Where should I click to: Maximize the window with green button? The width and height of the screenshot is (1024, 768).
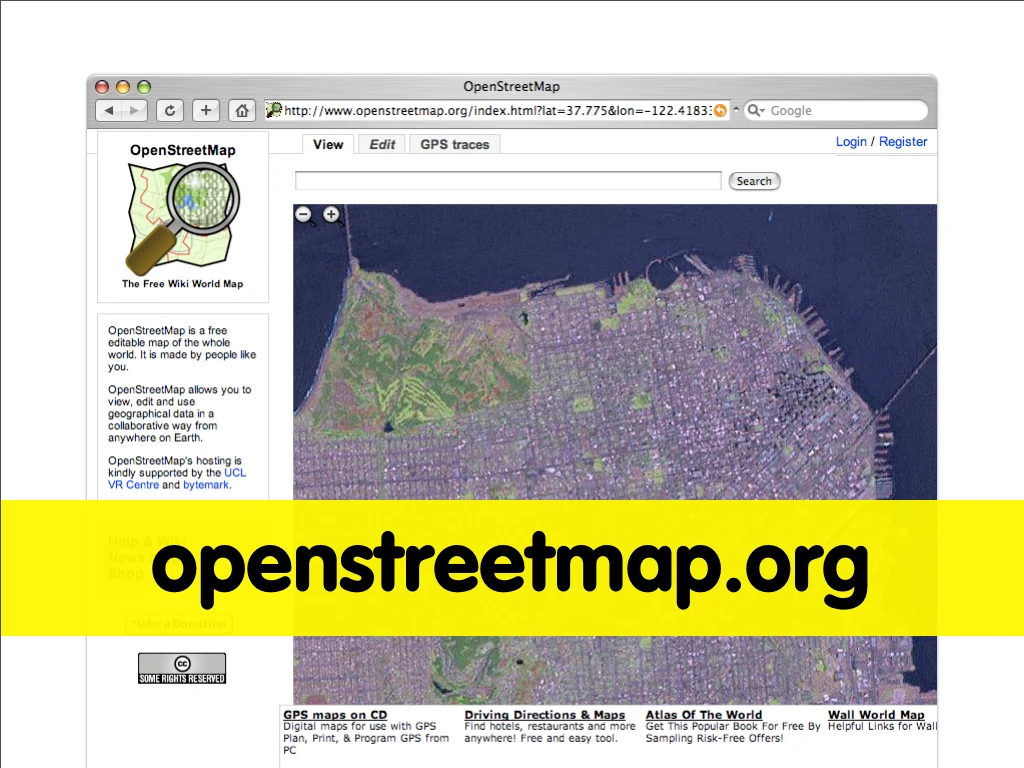point(144,87)
